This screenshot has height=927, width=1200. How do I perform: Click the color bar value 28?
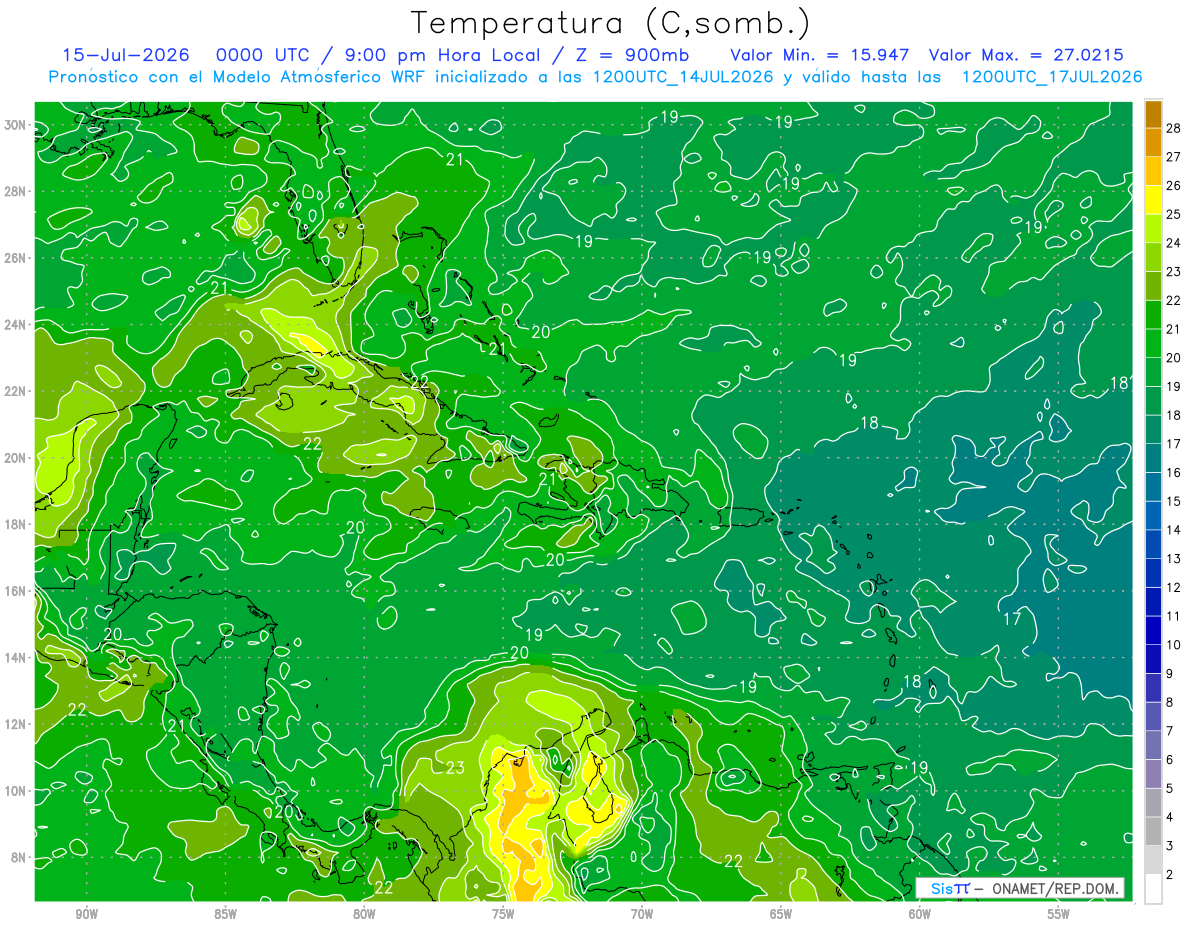pos(1174,127)
